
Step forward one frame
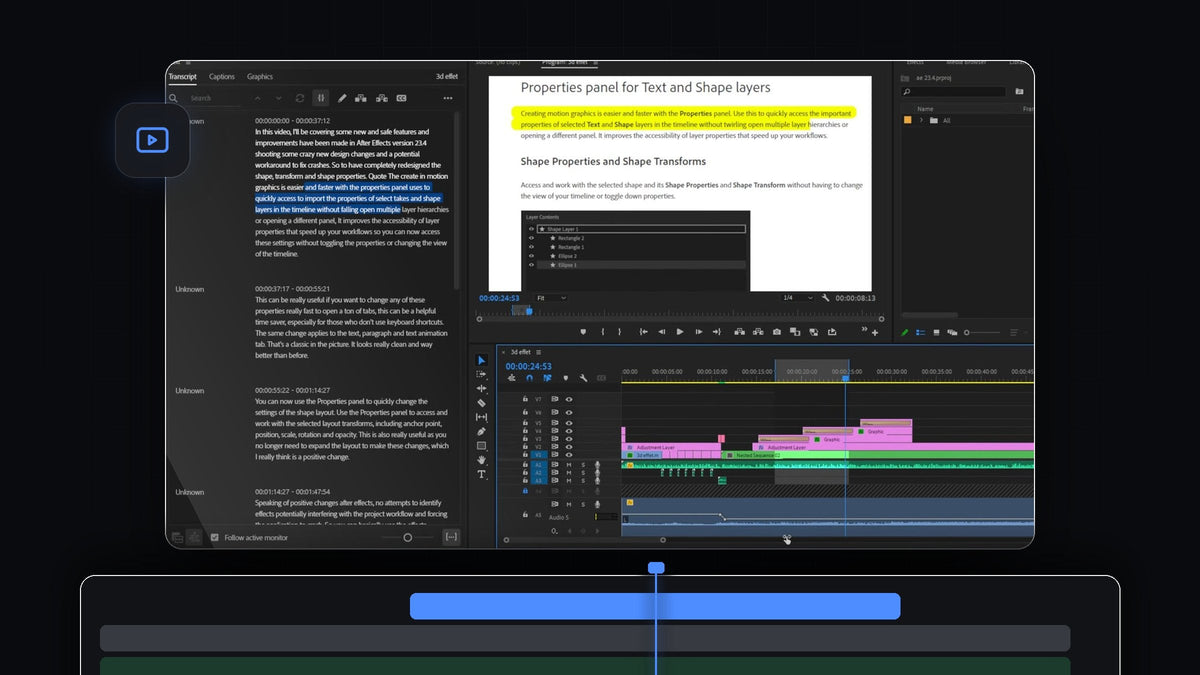pyautogui.click(x=699, y=332)
